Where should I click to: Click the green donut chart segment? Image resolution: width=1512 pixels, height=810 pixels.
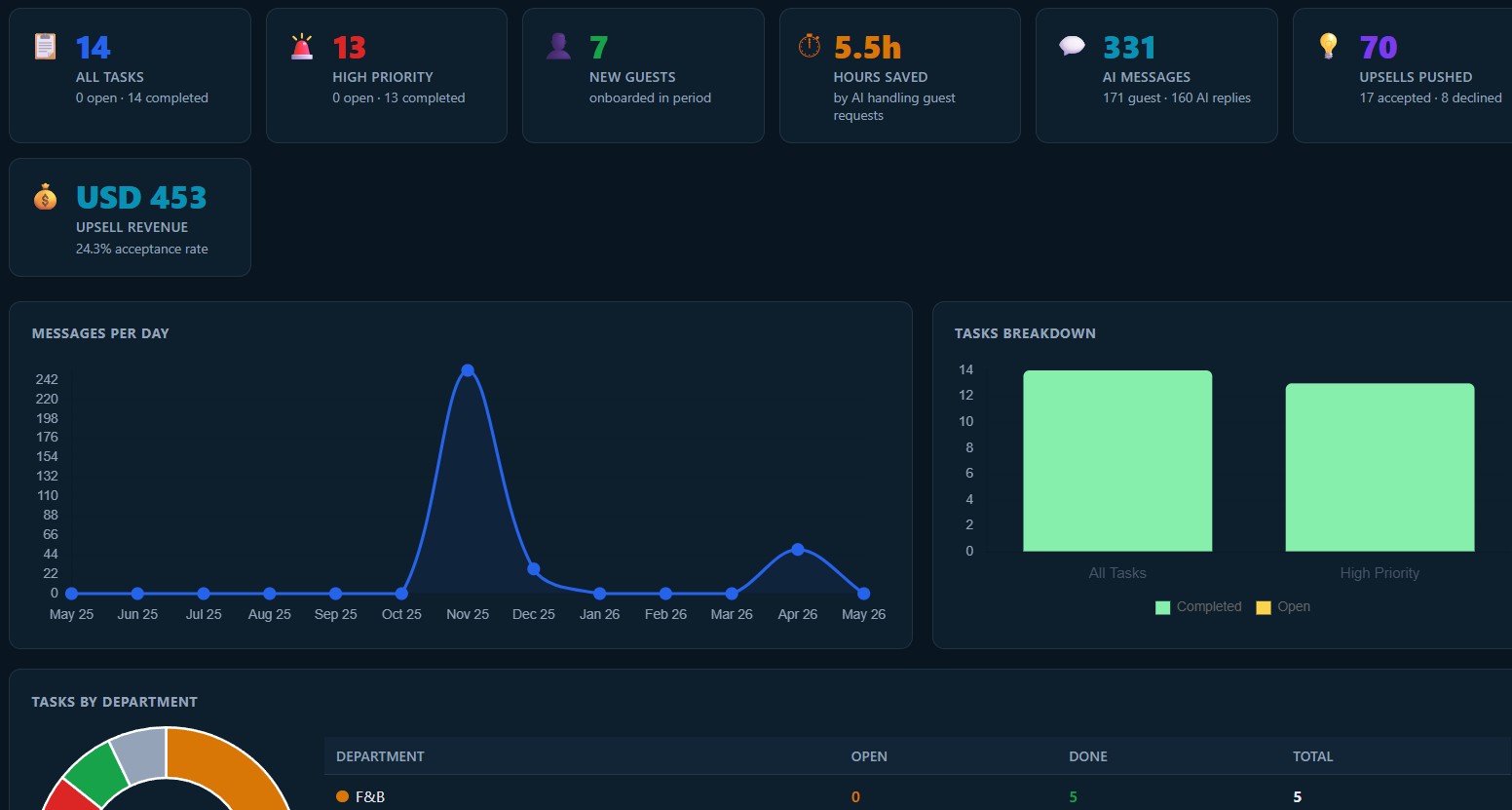[x=97, y=773]
